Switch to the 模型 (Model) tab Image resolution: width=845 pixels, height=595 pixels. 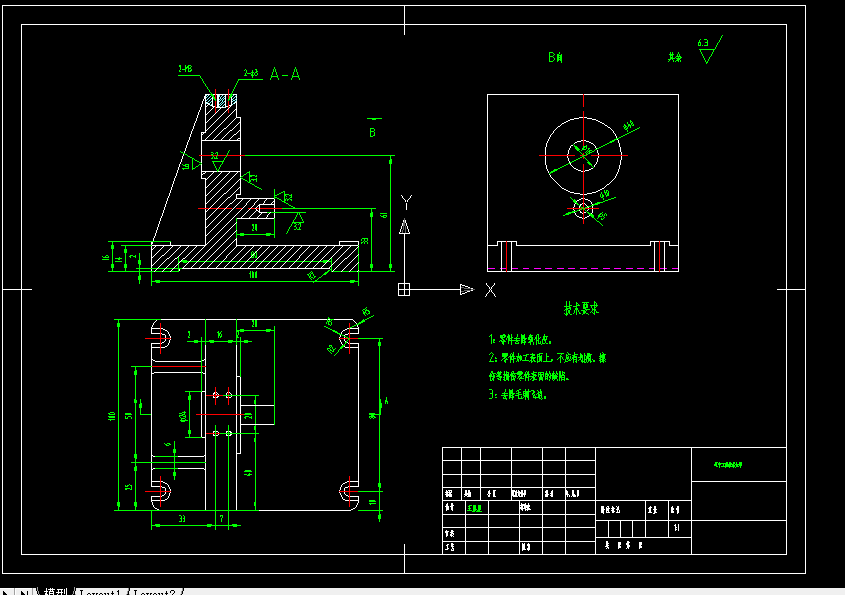pos(56,592)
